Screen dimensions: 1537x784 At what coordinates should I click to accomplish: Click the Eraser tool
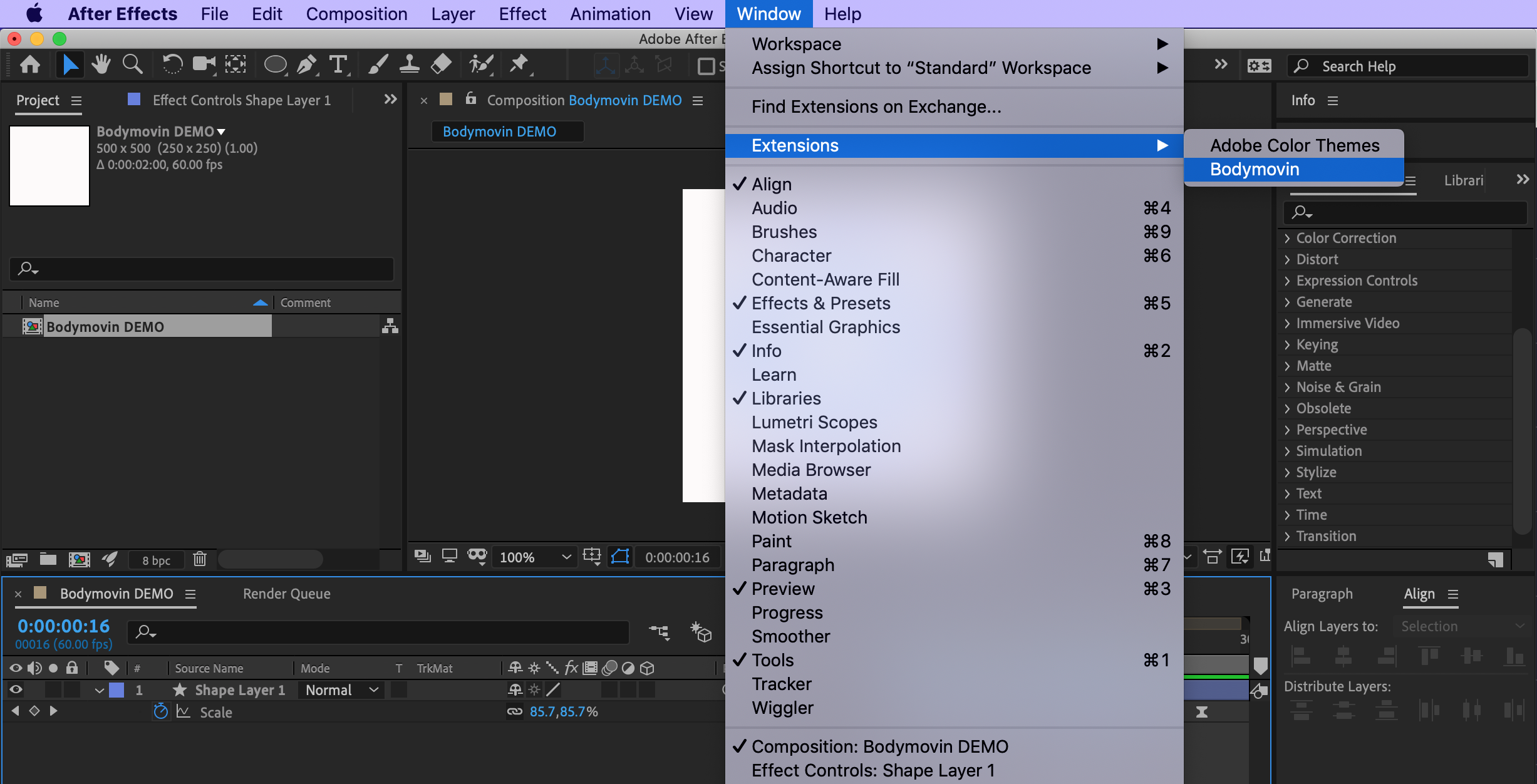point(442,64)
